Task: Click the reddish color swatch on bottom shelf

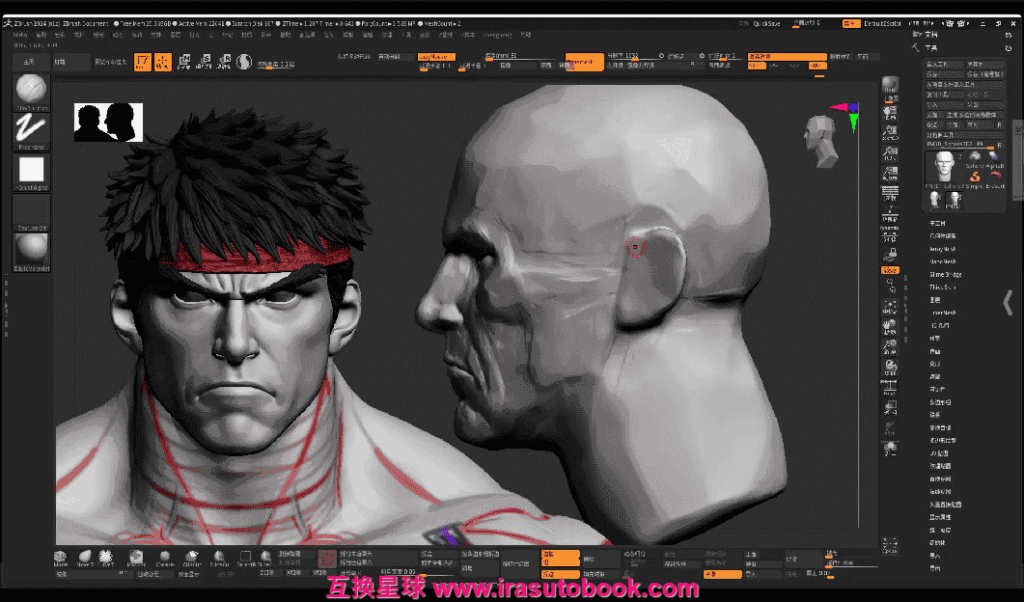Action: (x=327, y=558)
